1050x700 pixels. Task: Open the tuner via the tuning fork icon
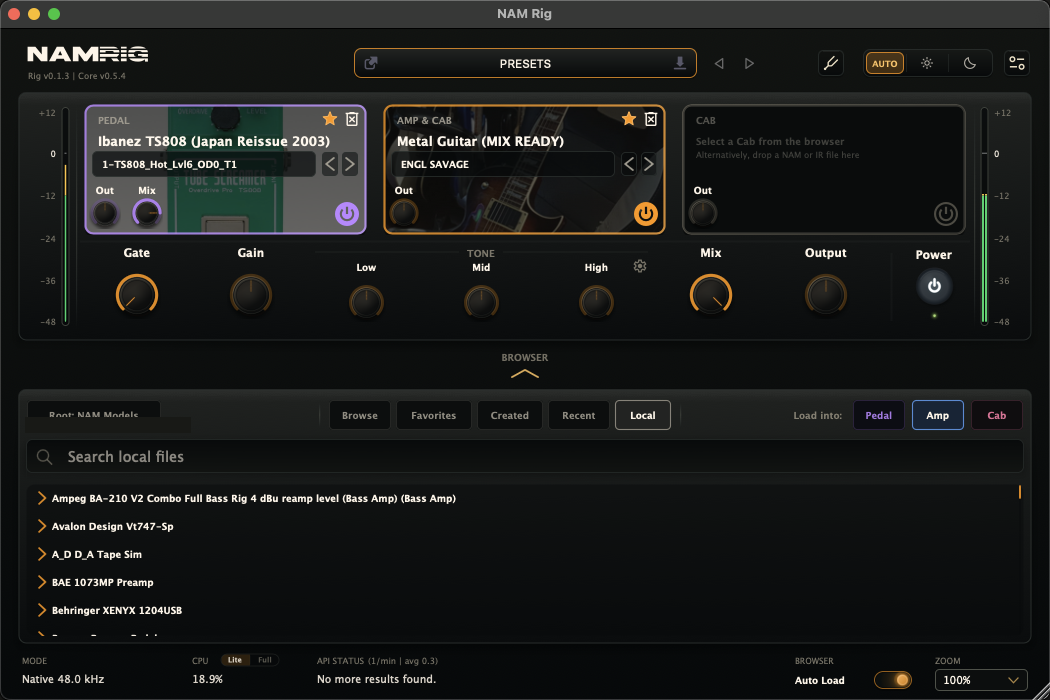point(830,63)
